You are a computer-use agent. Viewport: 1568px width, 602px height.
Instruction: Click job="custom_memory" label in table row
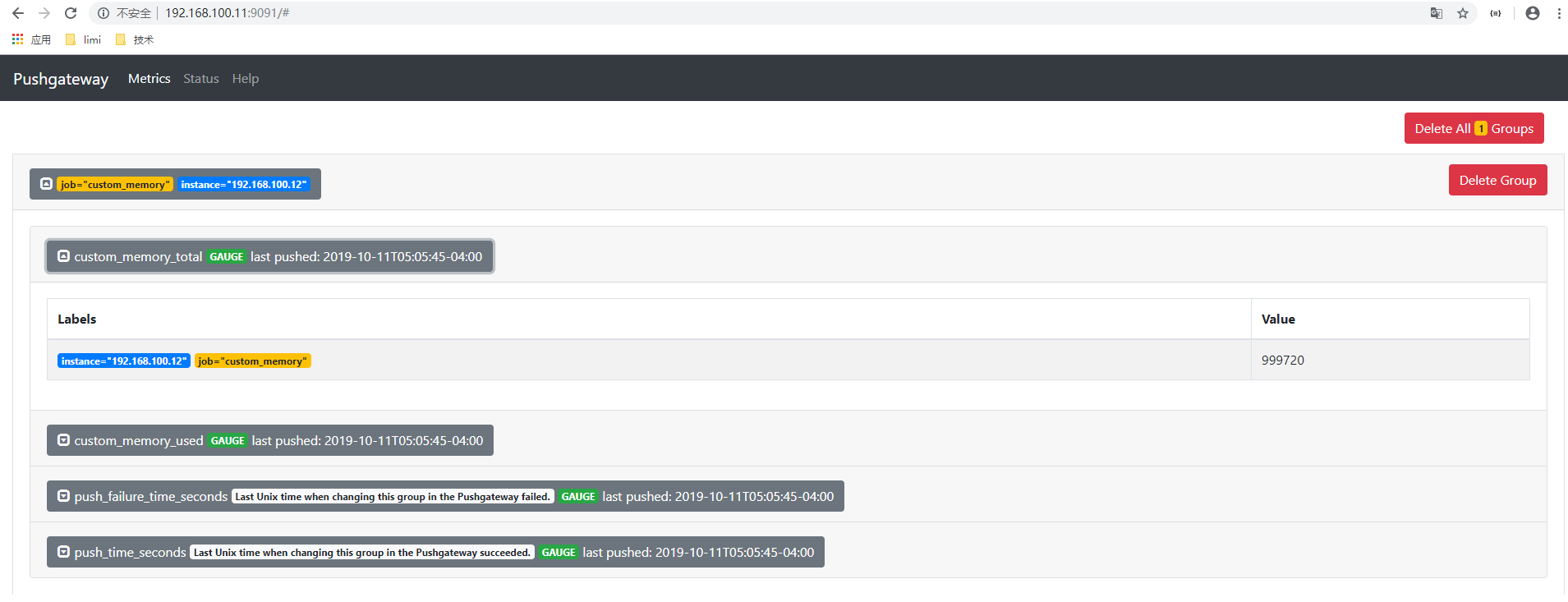(253, 361)
